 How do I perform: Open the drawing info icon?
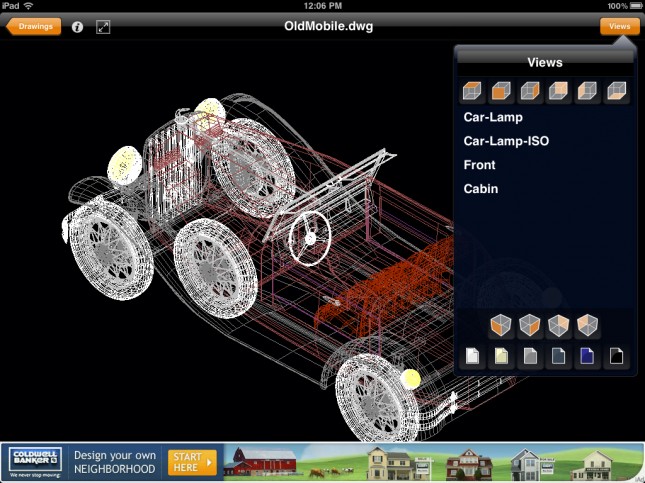(x=78, y=27)
